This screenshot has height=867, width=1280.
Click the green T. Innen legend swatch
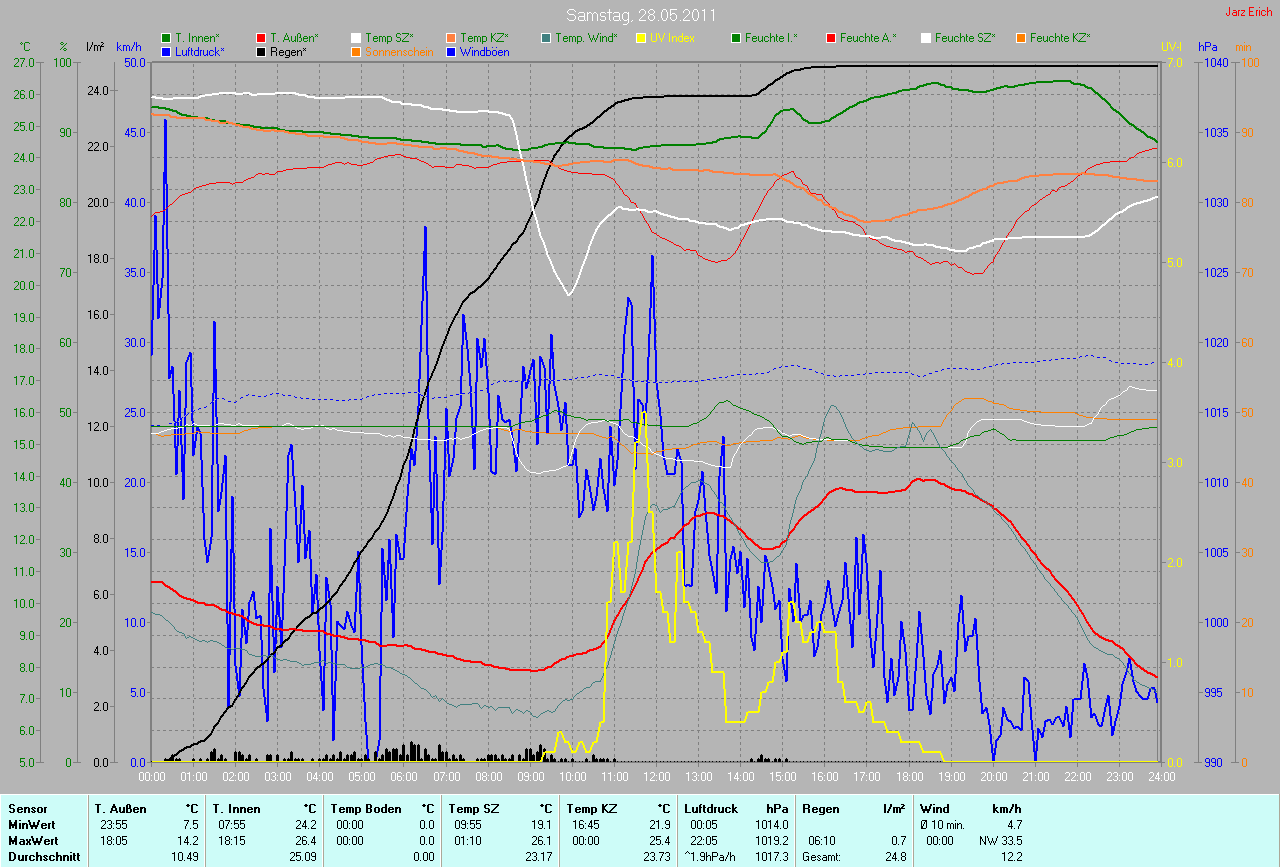tap(166, 38)
